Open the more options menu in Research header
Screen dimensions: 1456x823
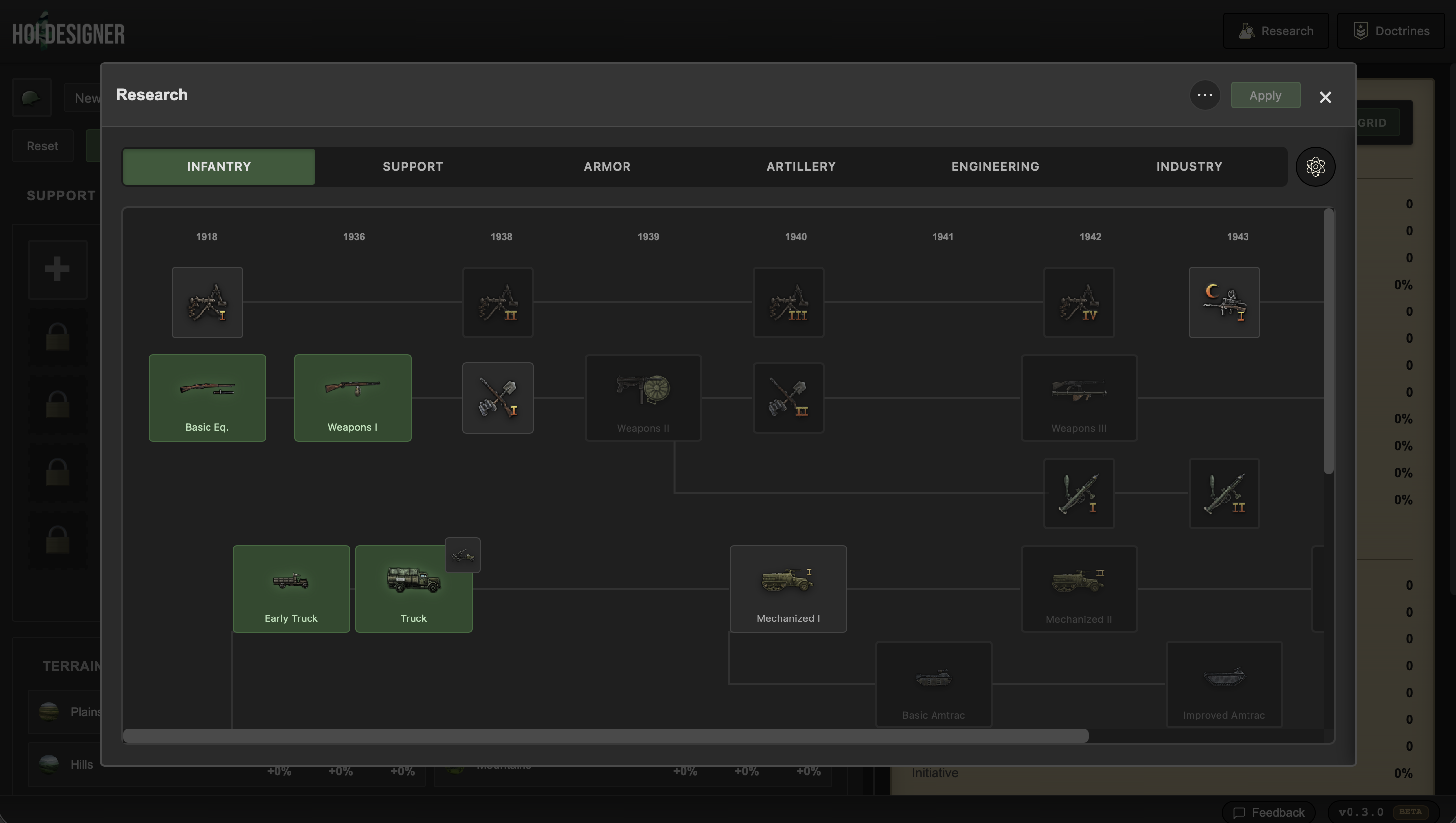coord(1205,95)
